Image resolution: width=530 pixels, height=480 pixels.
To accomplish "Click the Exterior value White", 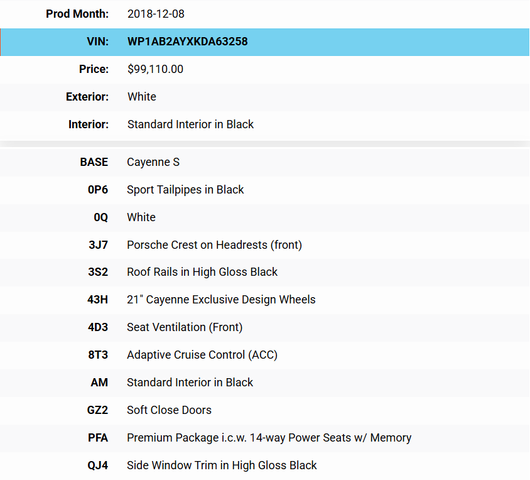I will point(142,97).
